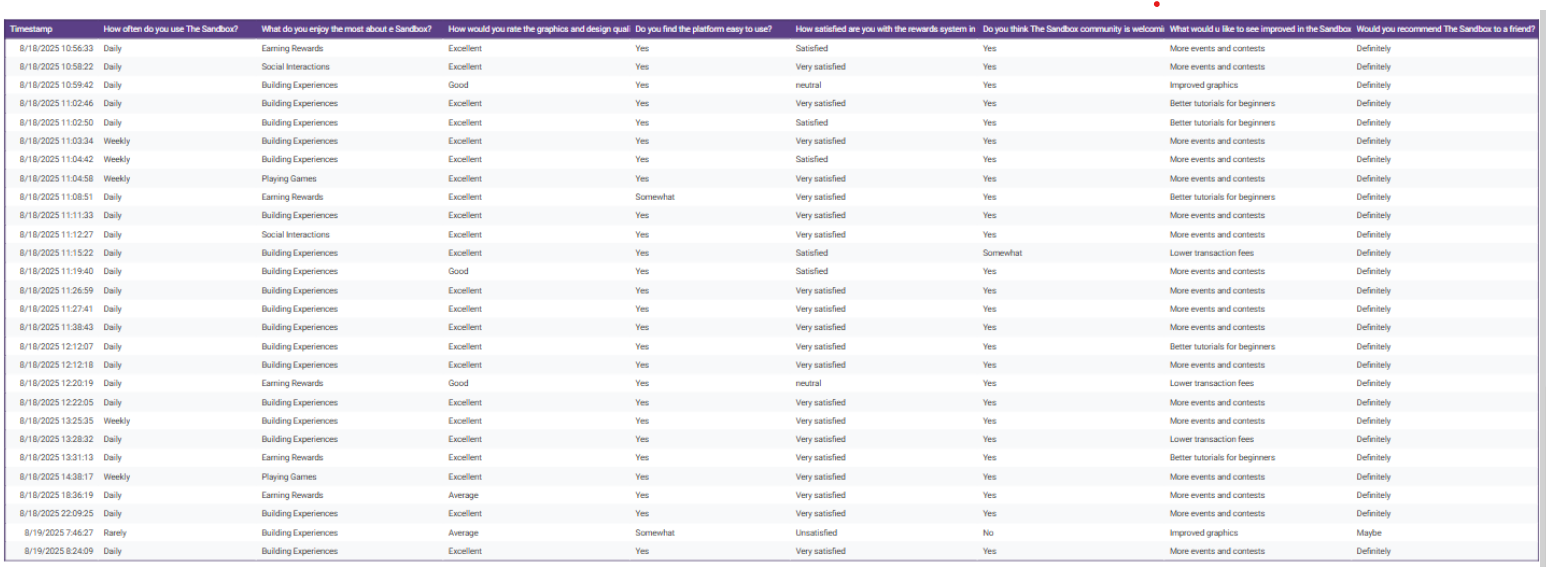Click "Good" in the 11:19:40 row
Viewport: 1546px width, 567px height.
click(458, 272)
